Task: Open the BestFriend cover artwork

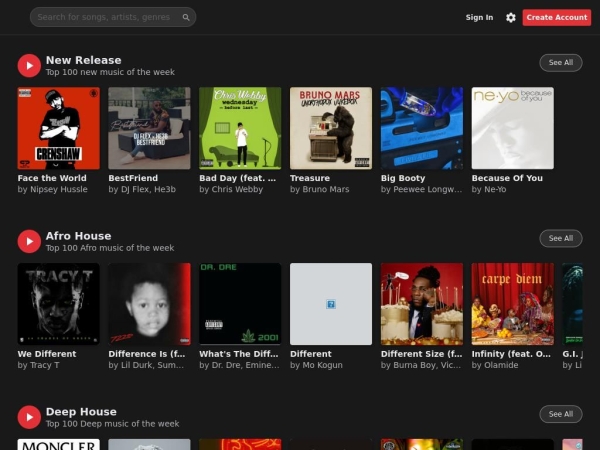Action: (149, 128)
